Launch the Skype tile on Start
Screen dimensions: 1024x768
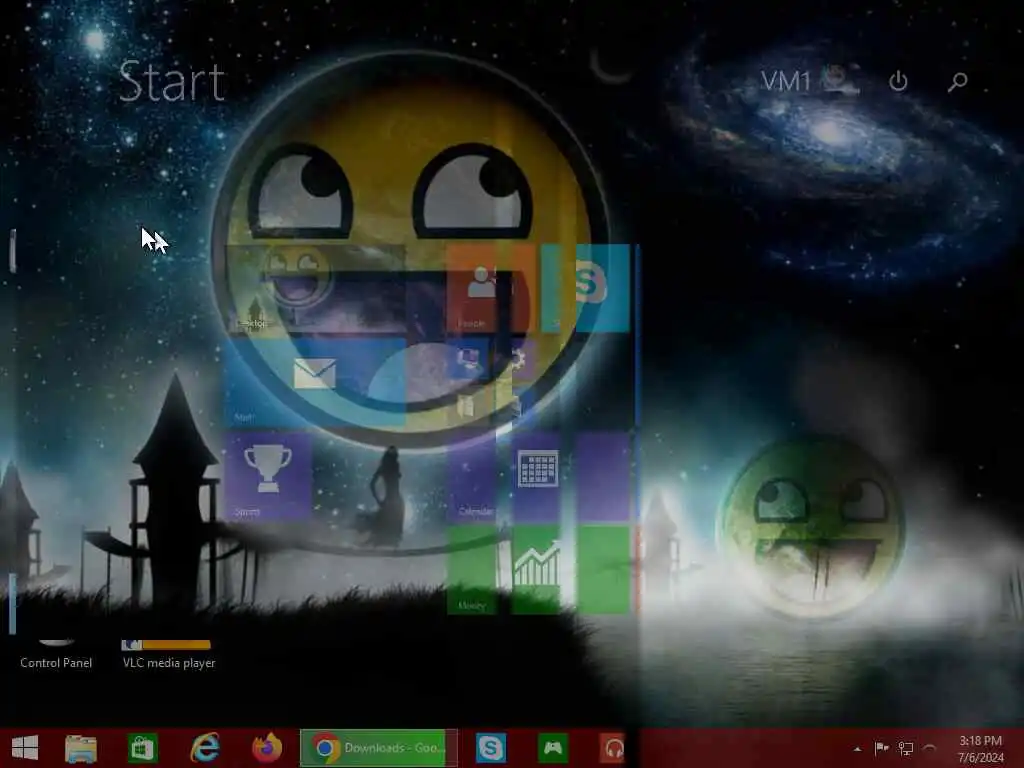[x=585, y=288]
